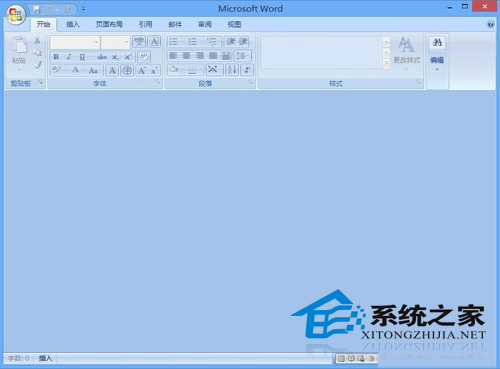Image resolution: width=500 pixels, height=369 pixels.
Task: Open the round Office button menu
Action: (x=16, y=15)
